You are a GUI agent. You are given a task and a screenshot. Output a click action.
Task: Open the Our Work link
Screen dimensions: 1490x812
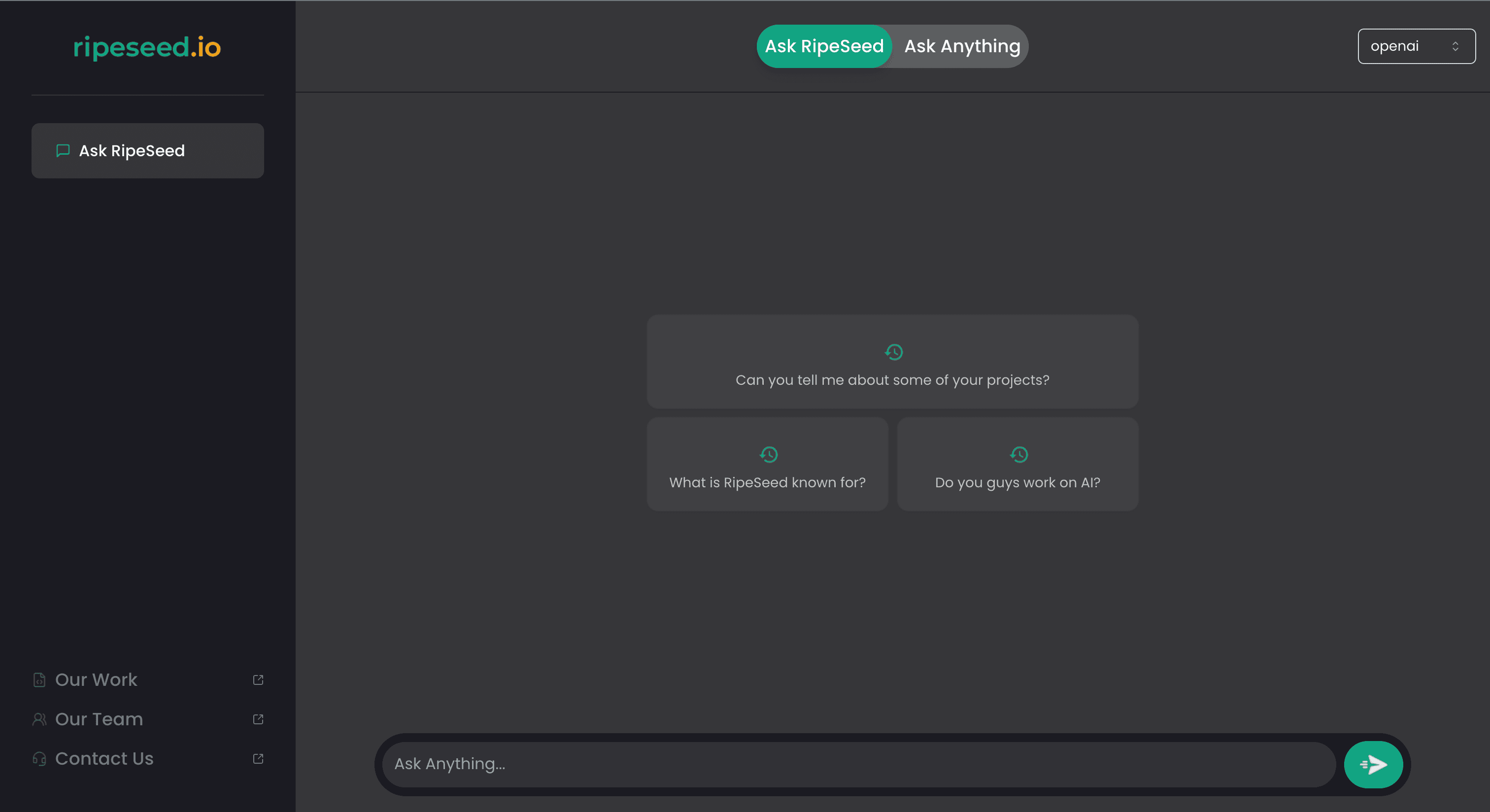coord(96,679)
